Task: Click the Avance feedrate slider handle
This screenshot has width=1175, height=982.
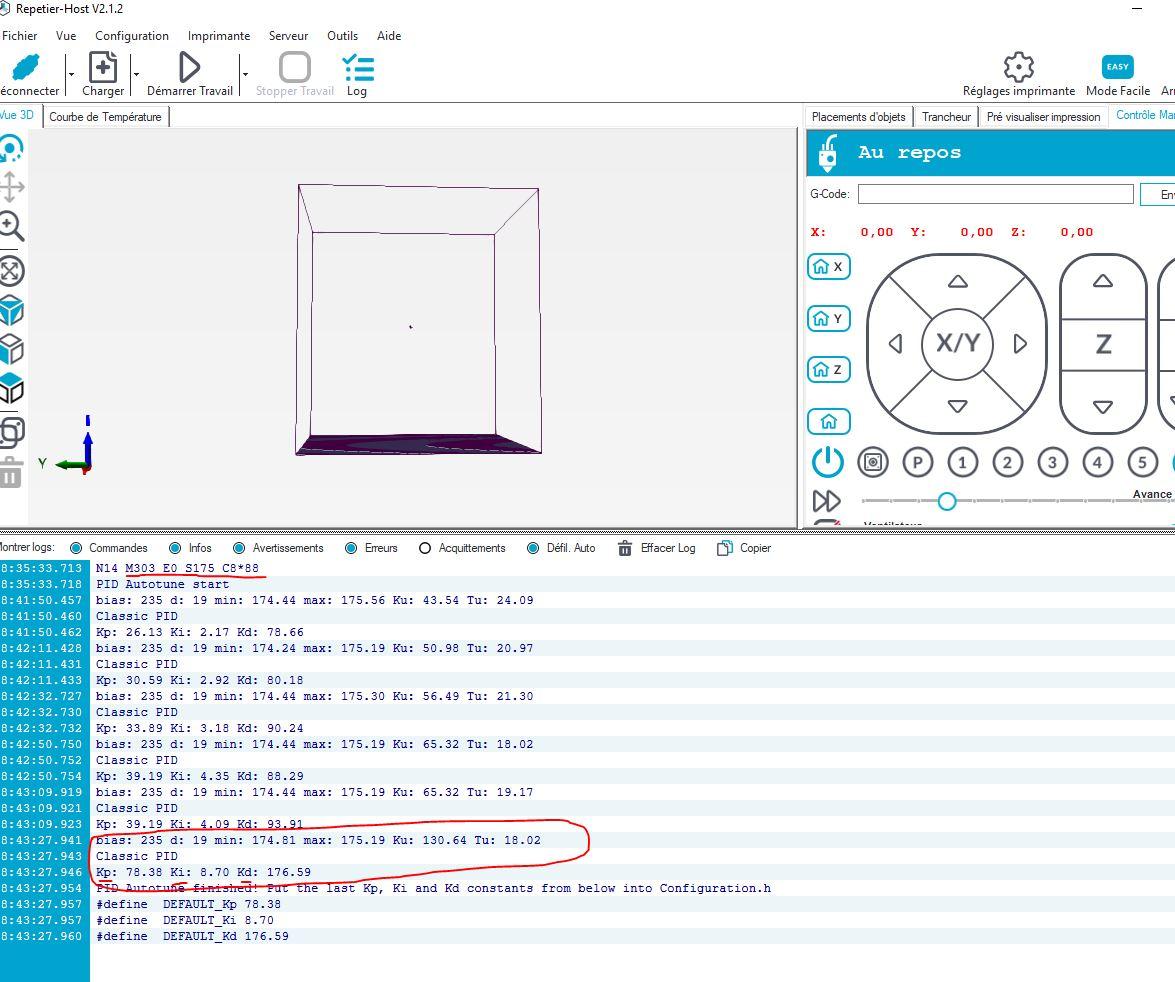Action: (946, 501)
